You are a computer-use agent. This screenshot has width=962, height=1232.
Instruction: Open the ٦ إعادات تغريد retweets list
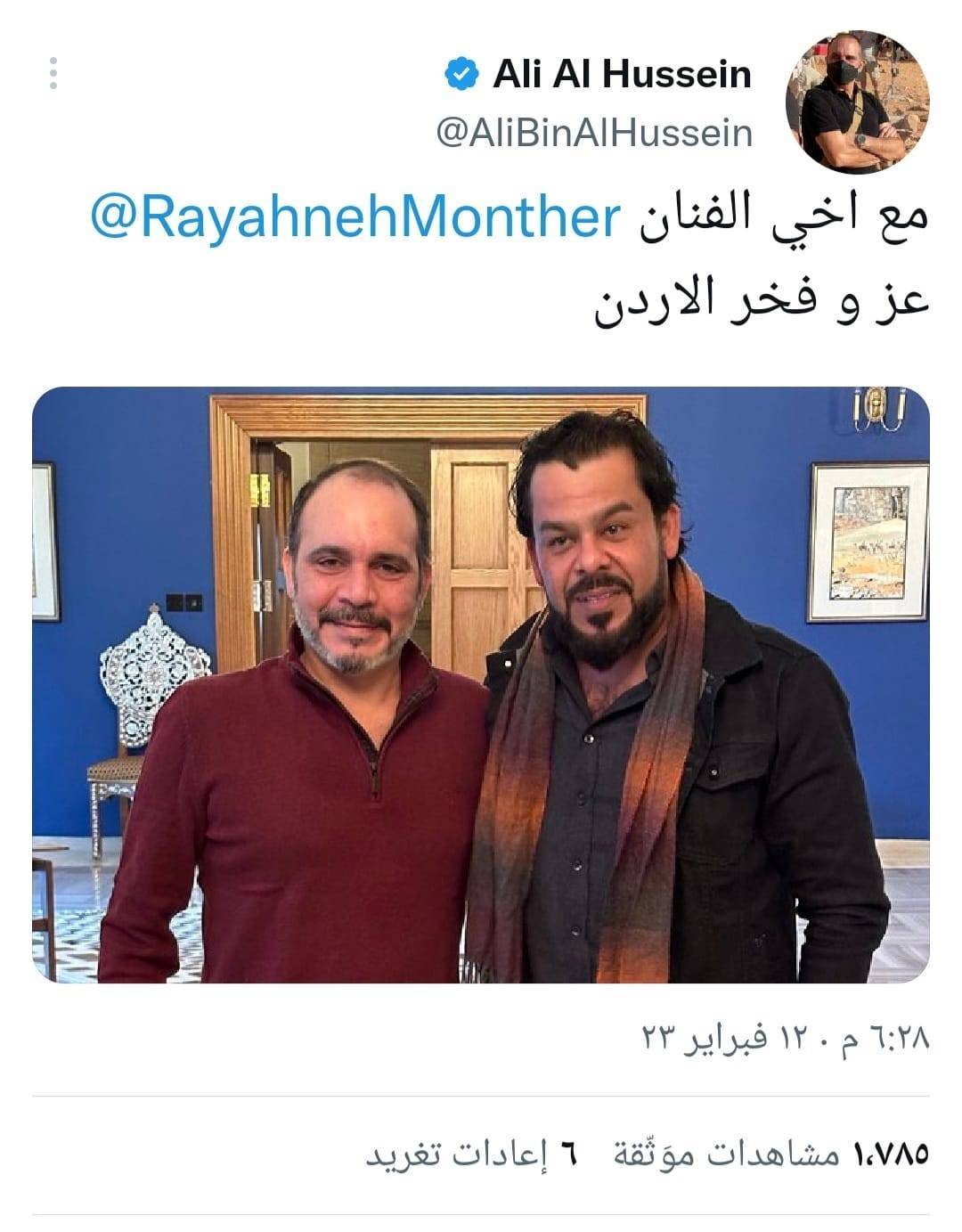click(x=472, y=1154)
